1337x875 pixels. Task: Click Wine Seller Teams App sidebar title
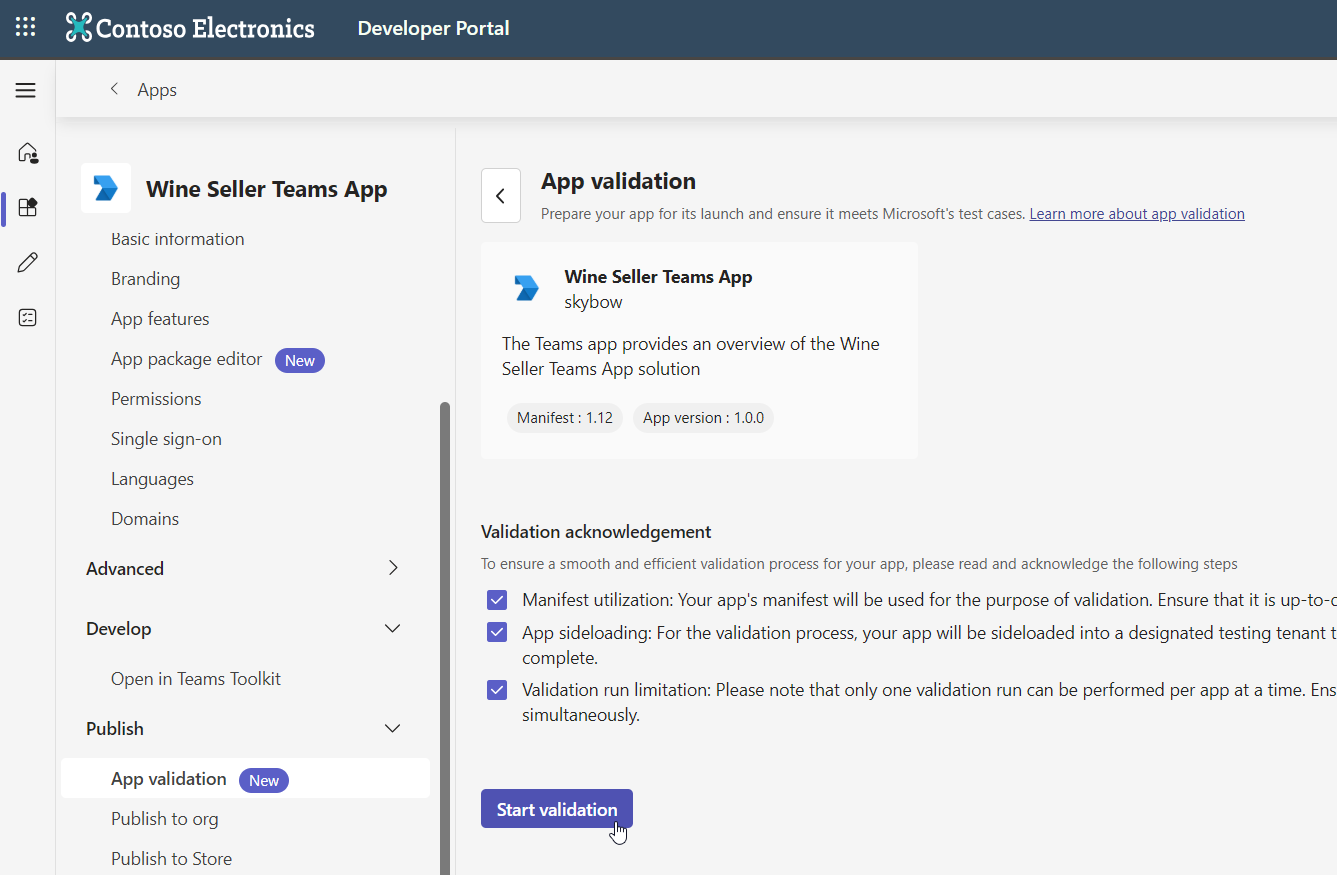(x=267, y=189)
